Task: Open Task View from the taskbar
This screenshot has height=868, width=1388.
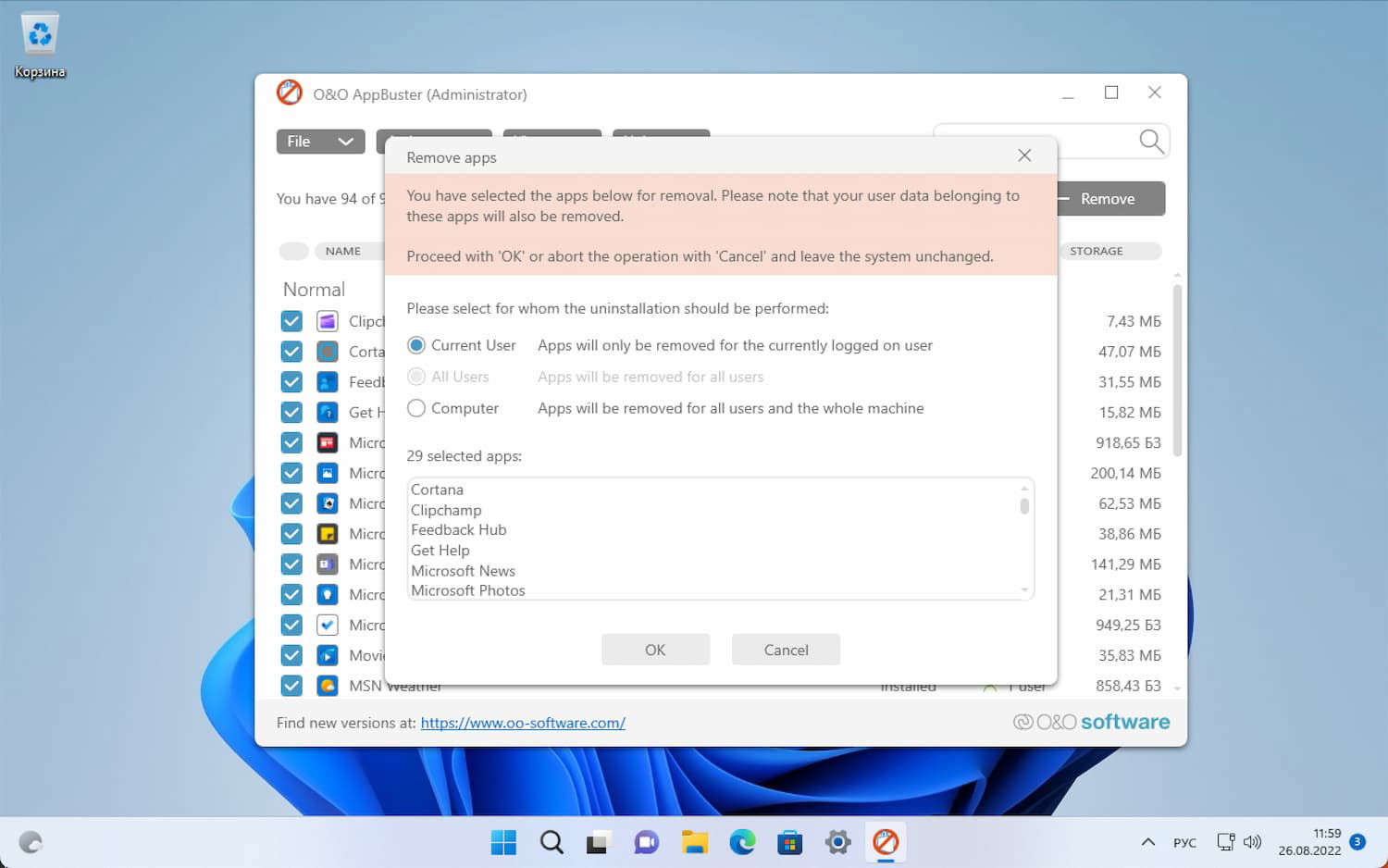Action: click(598, 842)
